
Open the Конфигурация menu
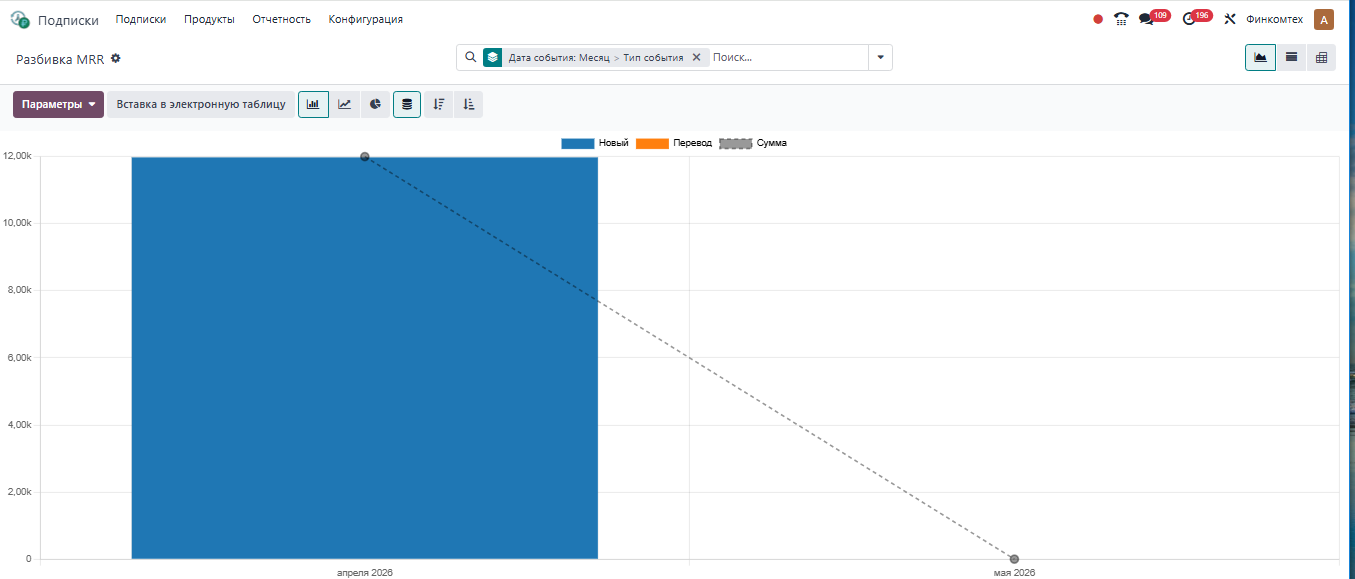366,19
